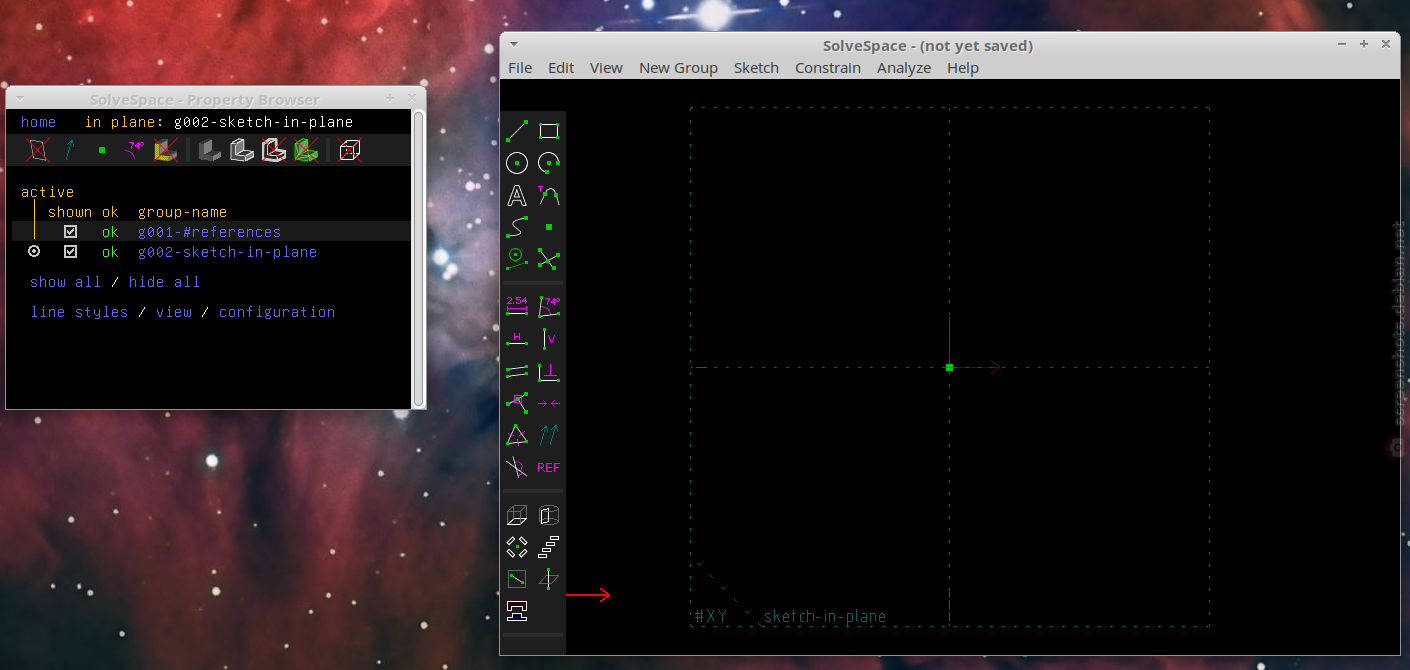This screenshot has height=670, width=1410.
Task: Select the line segment sketch tool
Action: point(517,131)
